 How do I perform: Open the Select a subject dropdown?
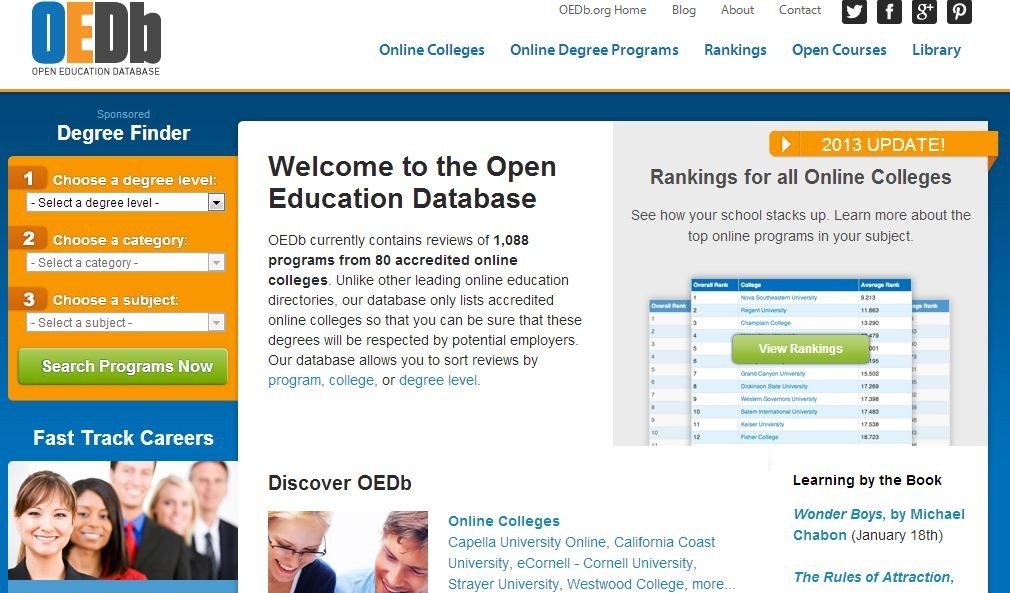point(126,323)
